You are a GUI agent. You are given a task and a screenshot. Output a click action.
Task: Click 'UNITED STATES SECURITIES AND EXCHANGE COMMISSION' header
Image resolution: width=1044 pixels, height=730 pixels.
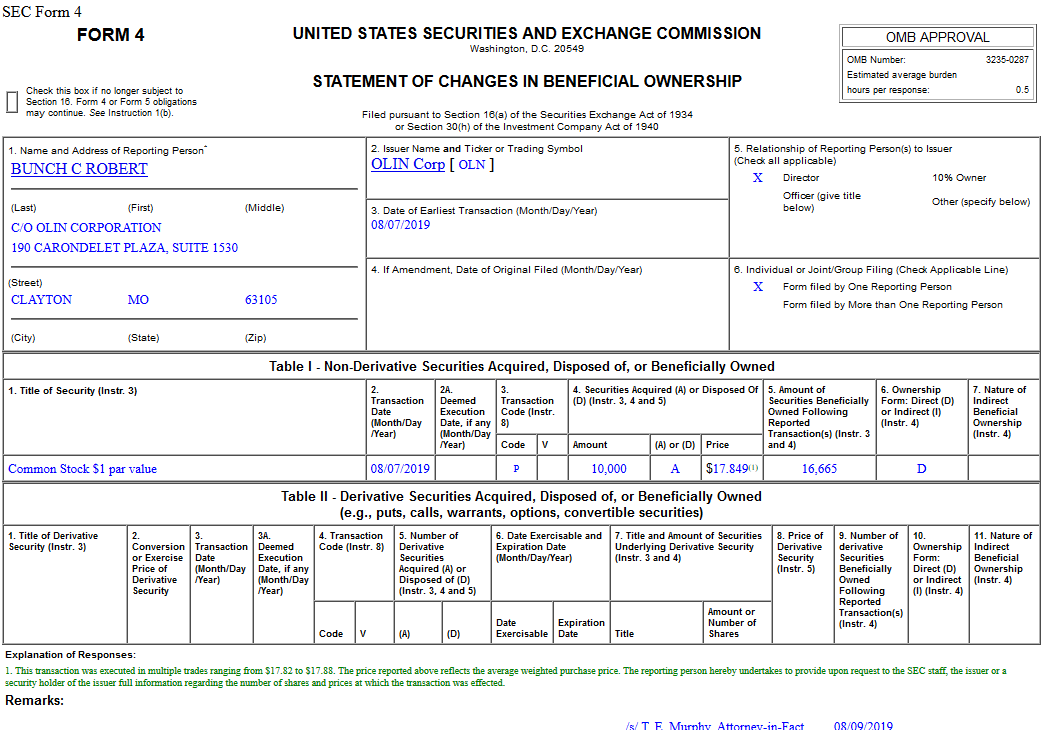[x=527, y=33]
